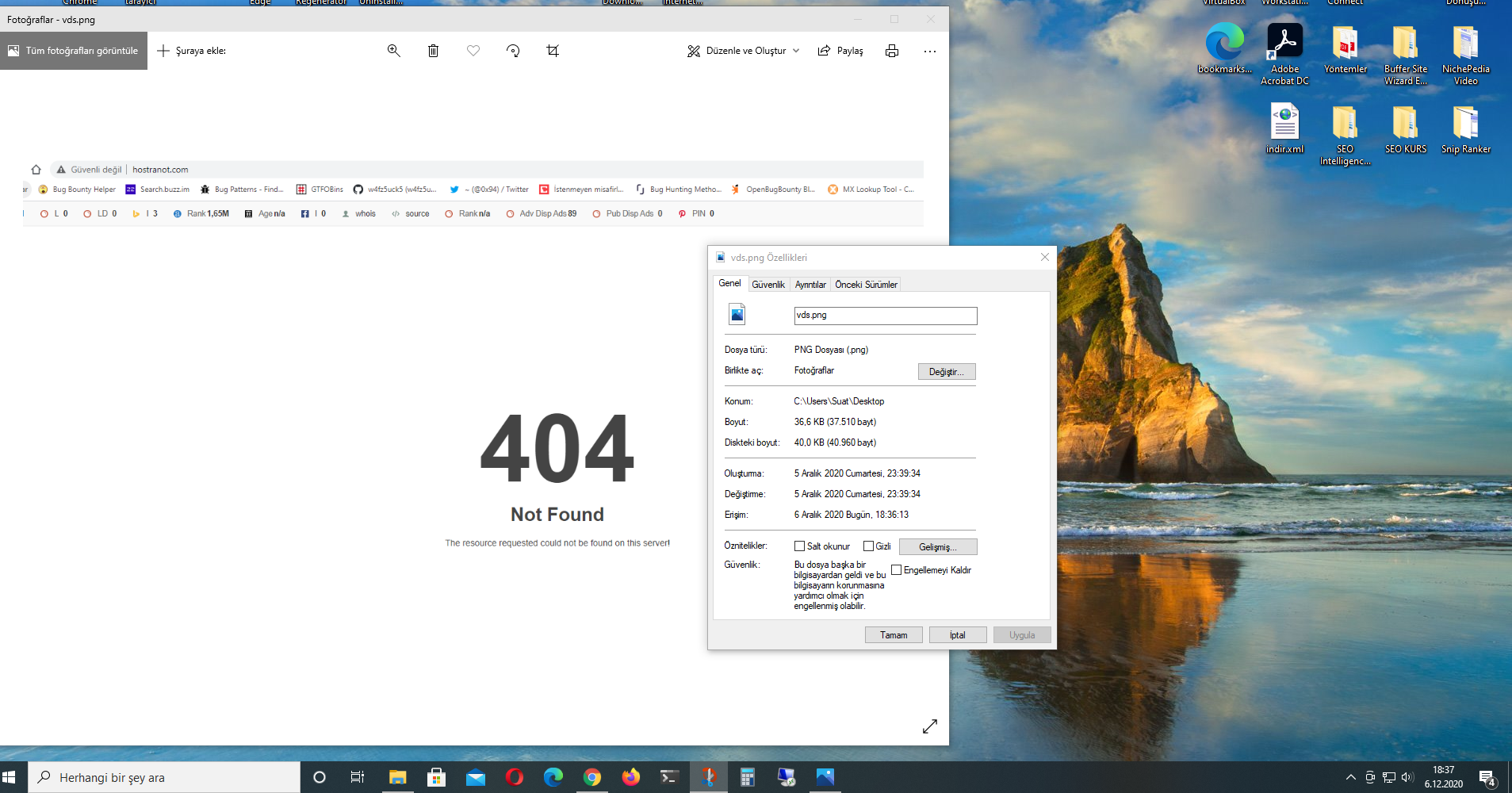Open the Ayrıntılar tab
The height and width of the screenshot is (793, 1512).
tap(810, 285)
